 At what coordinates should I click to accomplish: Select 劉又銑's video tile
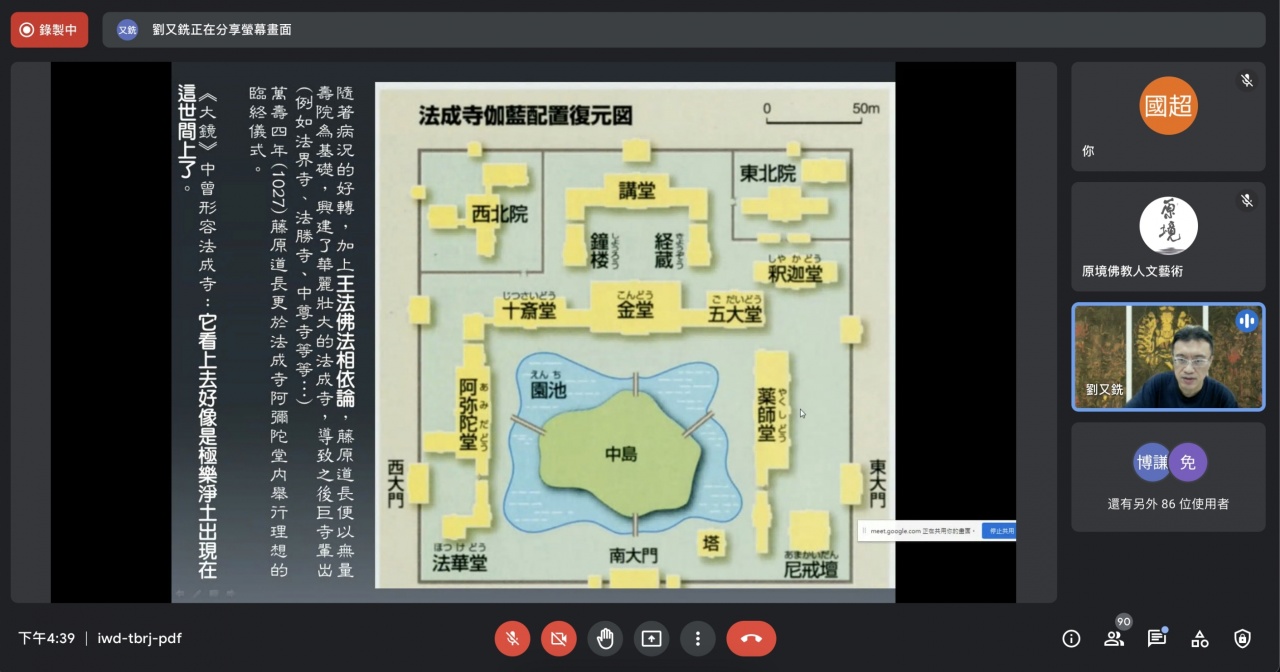pyautogui.click(x=1168, y=357)
